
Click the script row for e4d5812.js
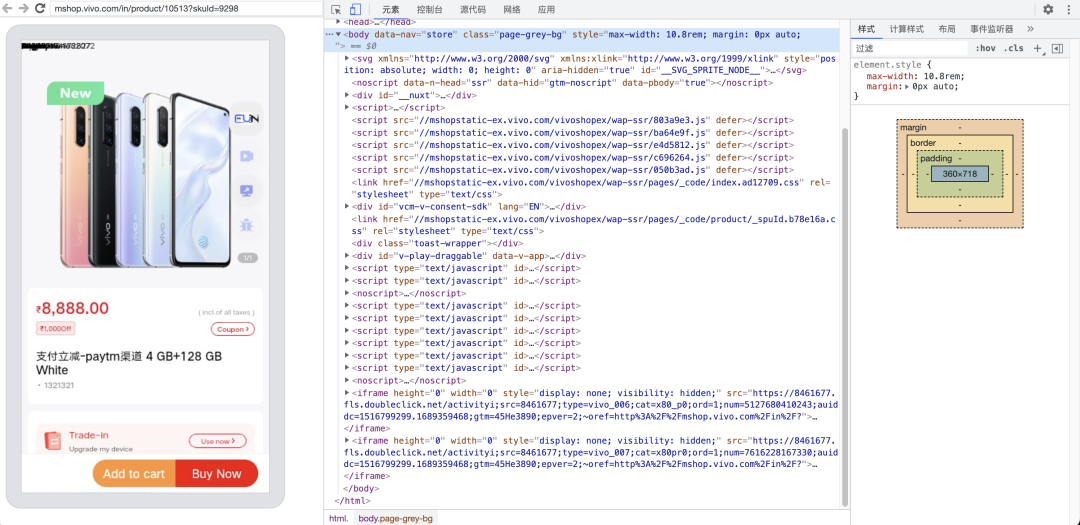(x=572, y=145)
